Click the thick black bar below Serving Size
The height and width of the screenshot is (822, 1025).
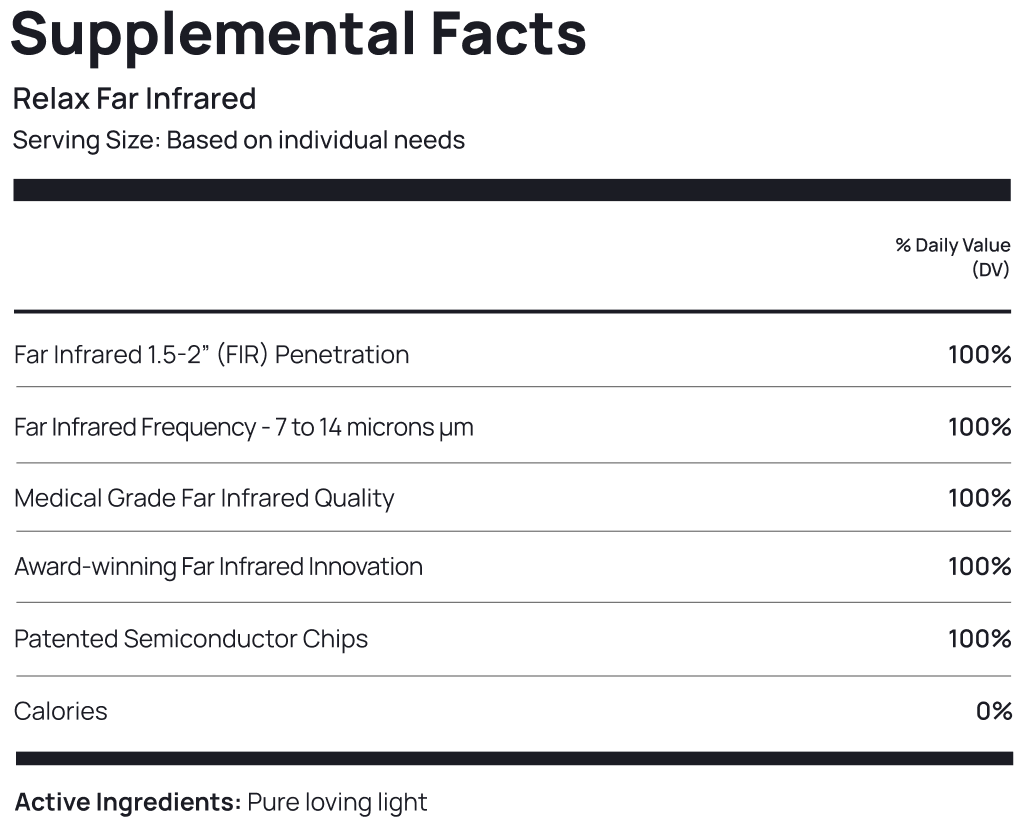point(512,190)
